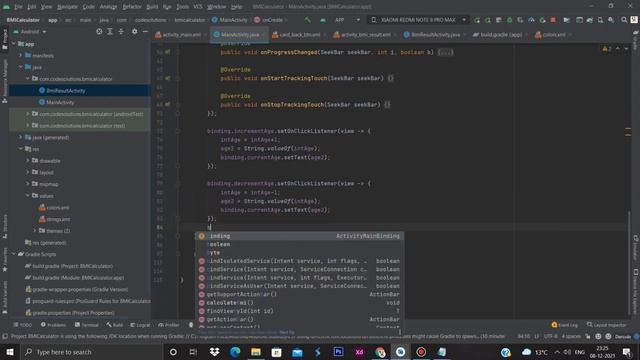This screenshot has height=360, width=640.
Task: Expand the drawable folder
Action: coord(28,160)
